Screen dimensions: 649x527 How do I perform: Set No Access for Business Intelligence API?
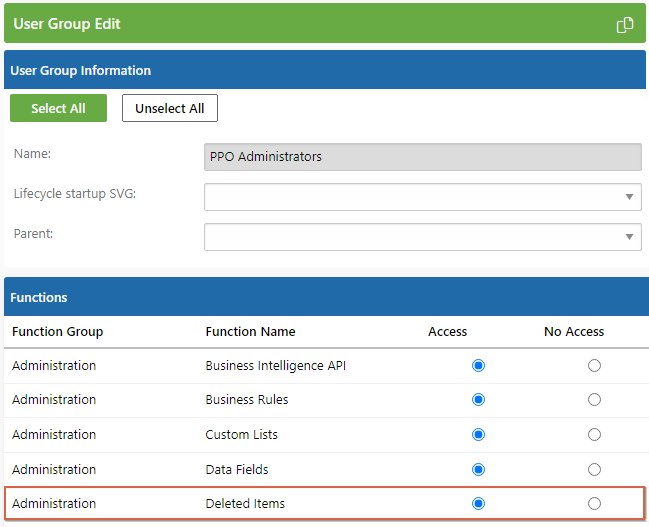[x=594, y=366]
